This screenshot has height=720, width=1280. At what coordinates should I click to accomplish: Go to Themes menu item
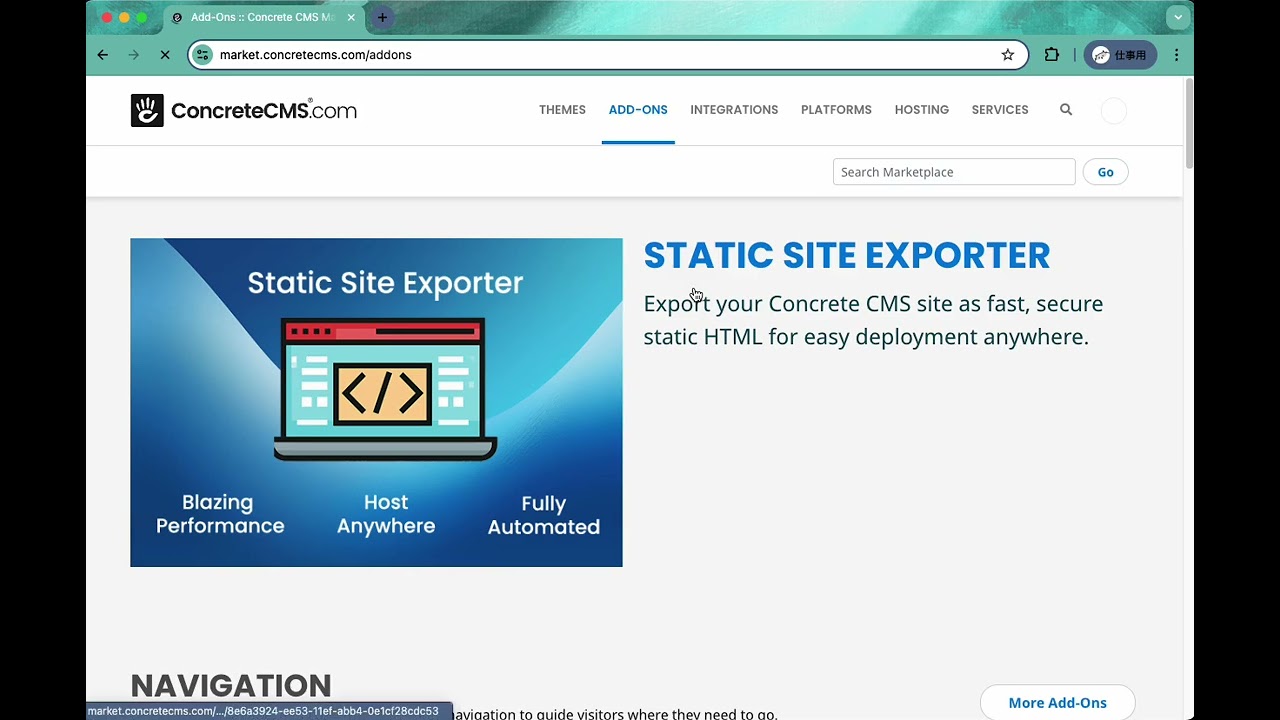tap(562, 110)
